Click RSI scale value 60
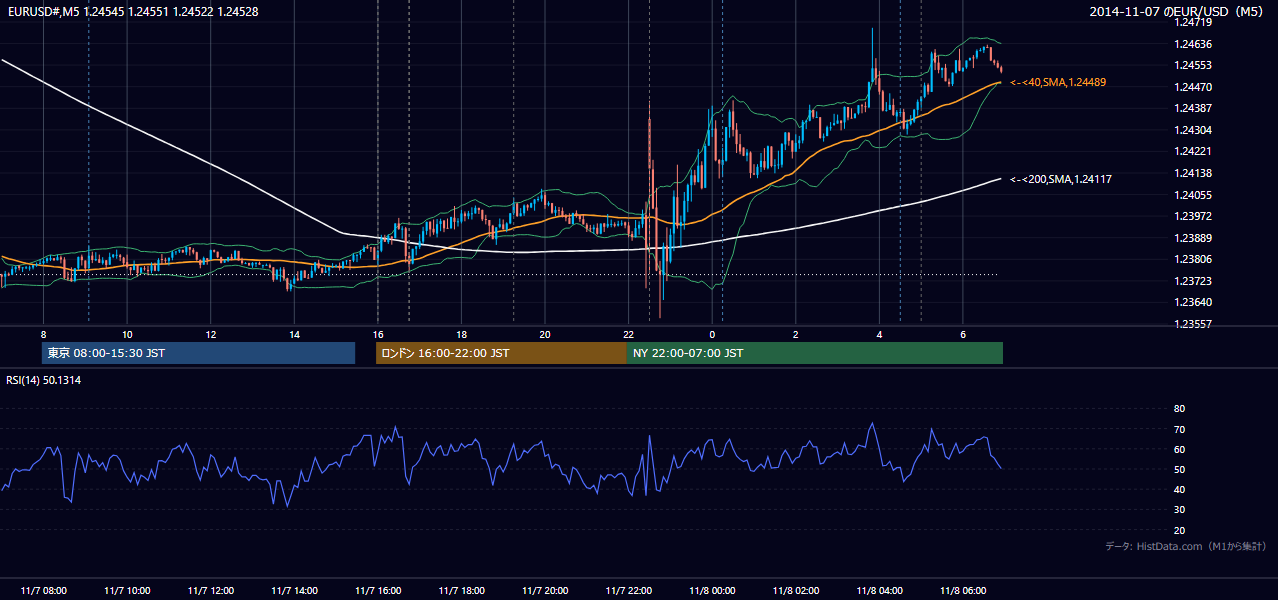 [x=1179, y=449]
